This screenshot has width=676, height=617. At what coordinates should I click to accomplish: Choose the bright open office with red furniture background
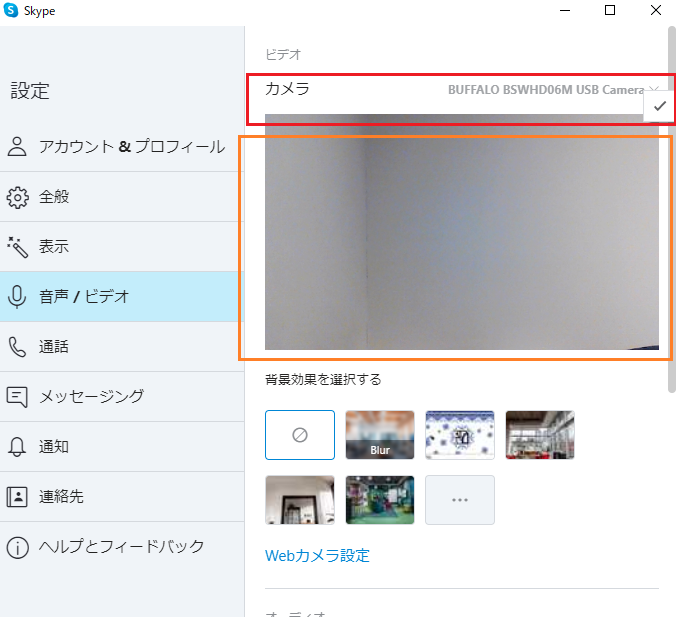(x=540, y=435)
